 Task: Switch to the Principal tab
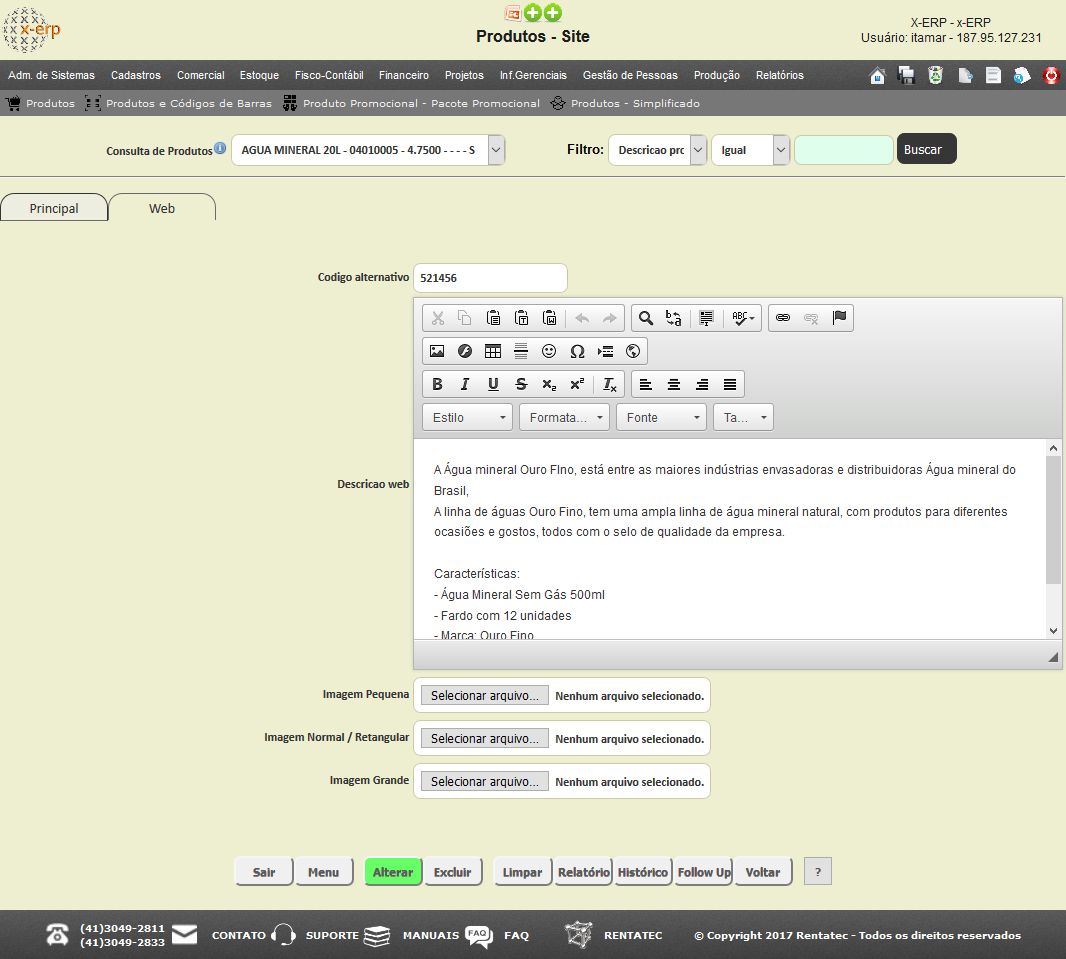point(54,208)
